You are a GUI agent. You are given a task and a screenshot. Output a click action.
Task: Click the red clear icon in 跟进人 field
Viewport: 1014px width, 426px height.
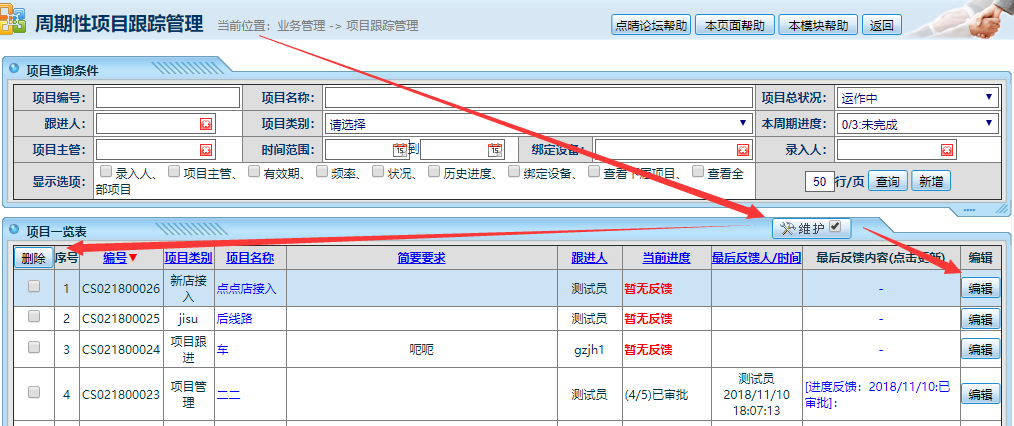coord(206,124)
